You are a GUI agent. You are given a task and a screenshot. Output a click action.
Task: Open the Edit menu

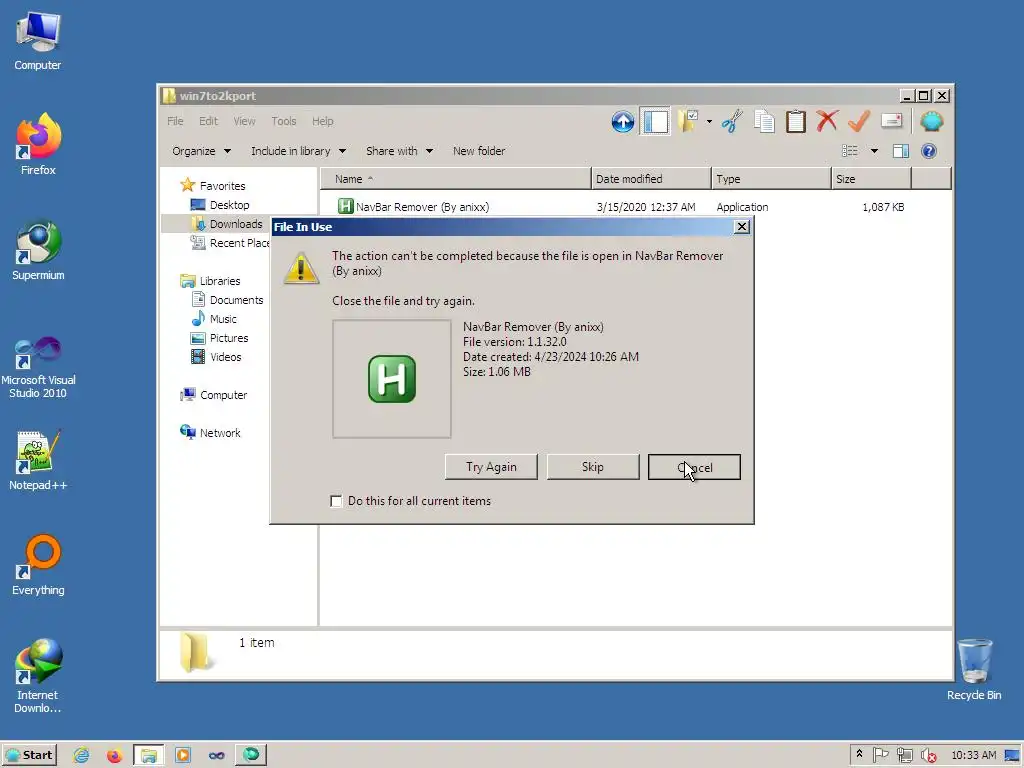click(x=208, y=121)
